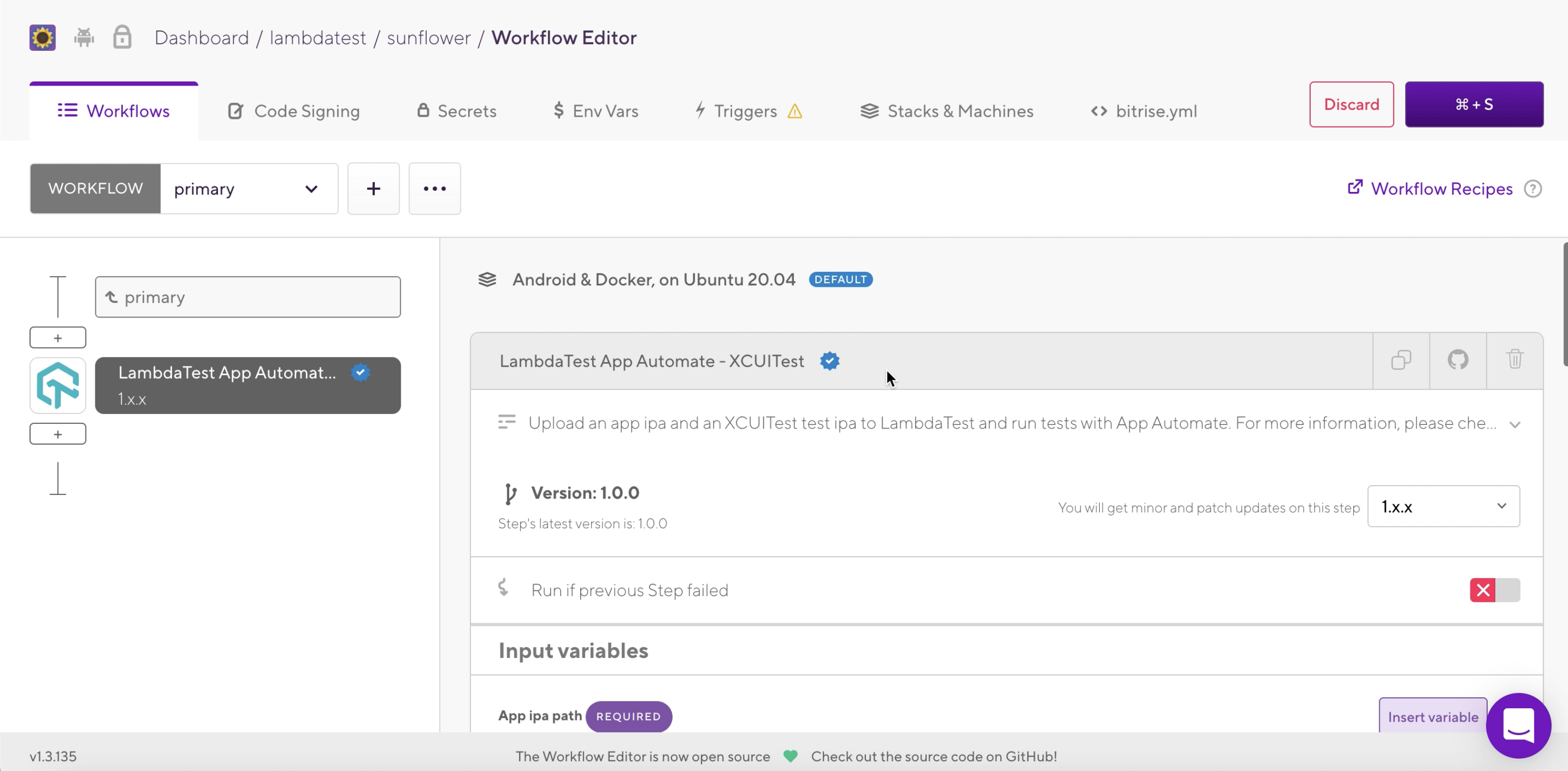The width and height of the screenshot is (1568, 771).
Task: Enable the Run if previous Step failed toggle
Action: pyautogui.click(x=1496, y=589)
